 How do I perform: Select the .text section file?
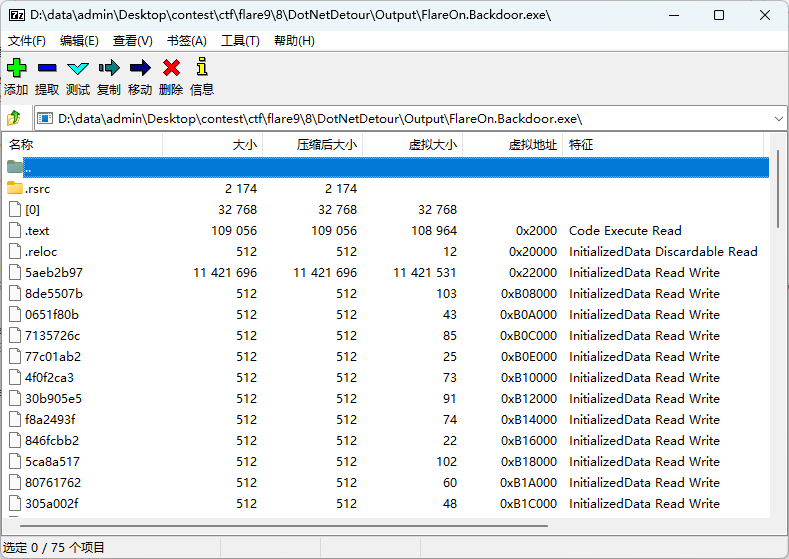click(x=37, y=231)
